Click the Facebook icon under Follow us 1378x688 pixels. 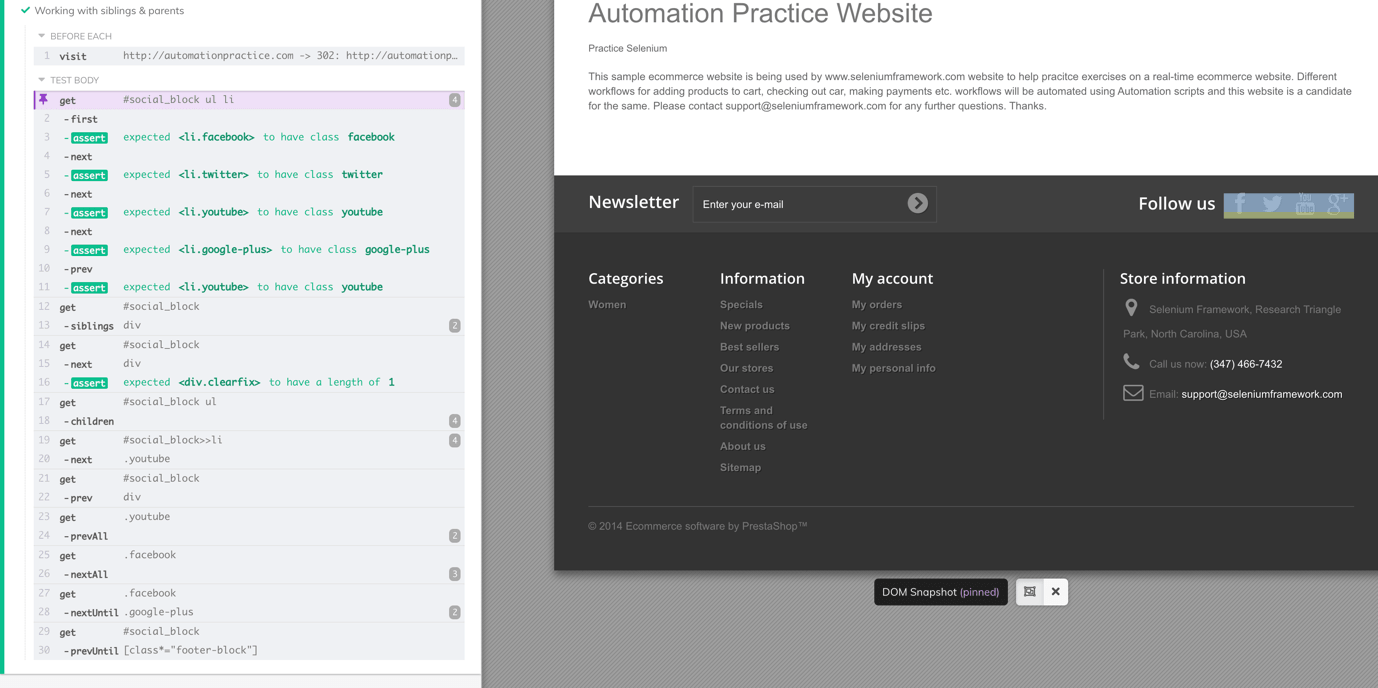pyautogui.click(x=1240, y=204)
